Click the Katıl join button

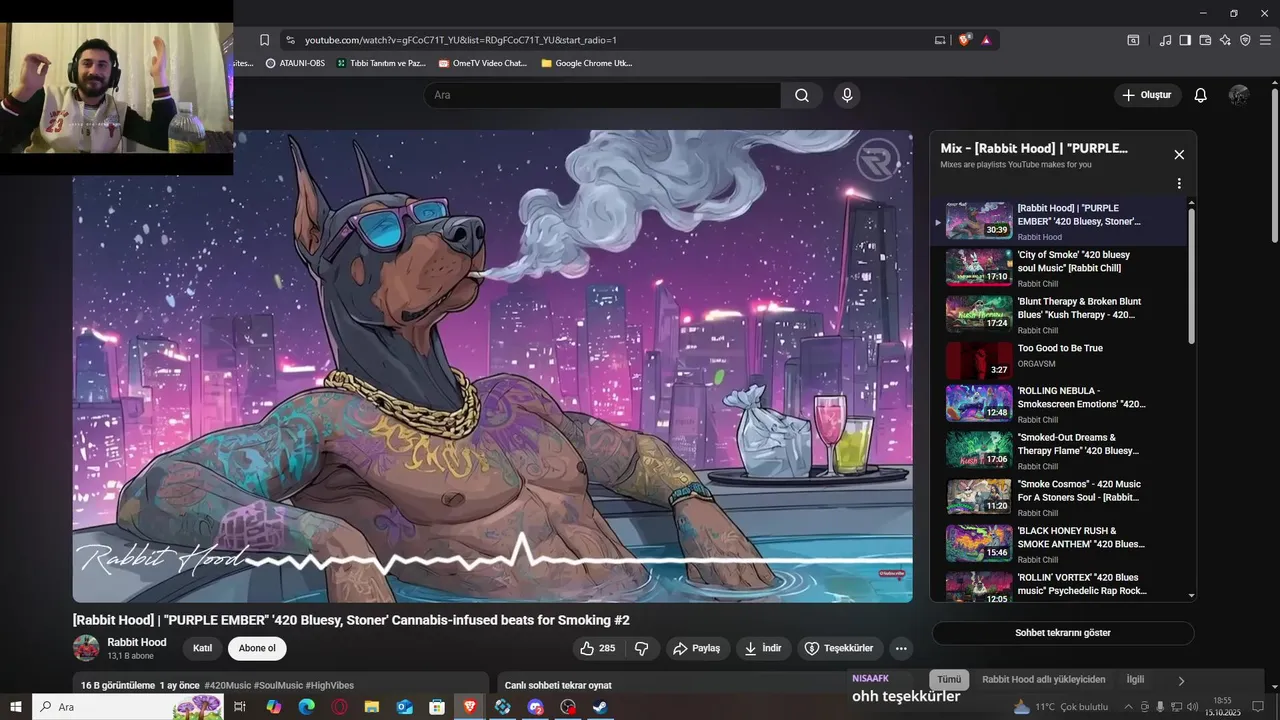click(x=202, y=648)
